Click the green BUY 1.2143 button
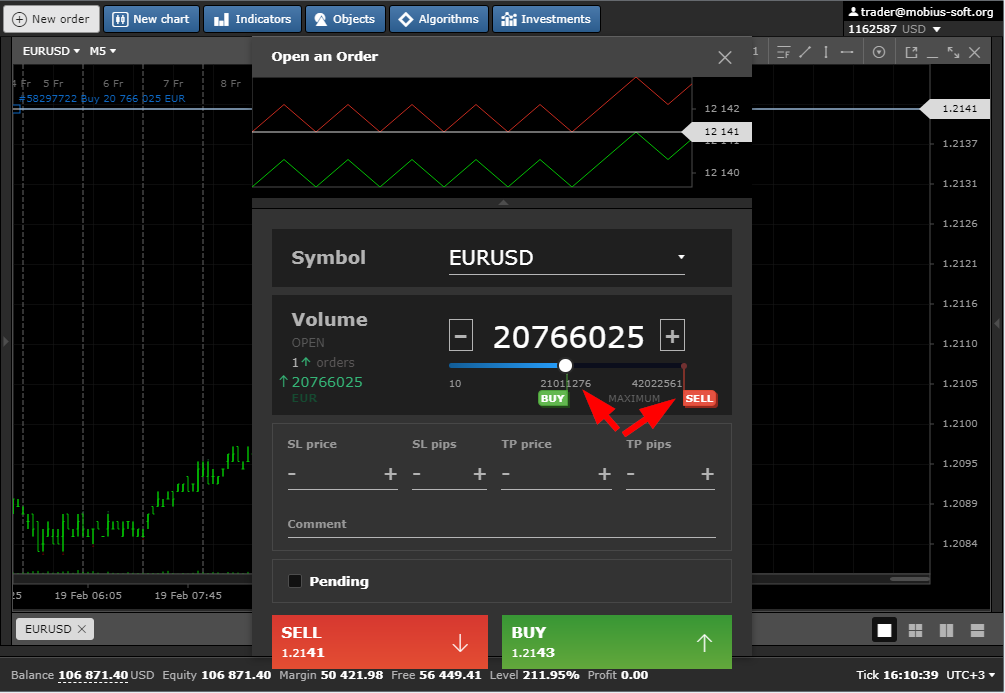 [617, 642]
